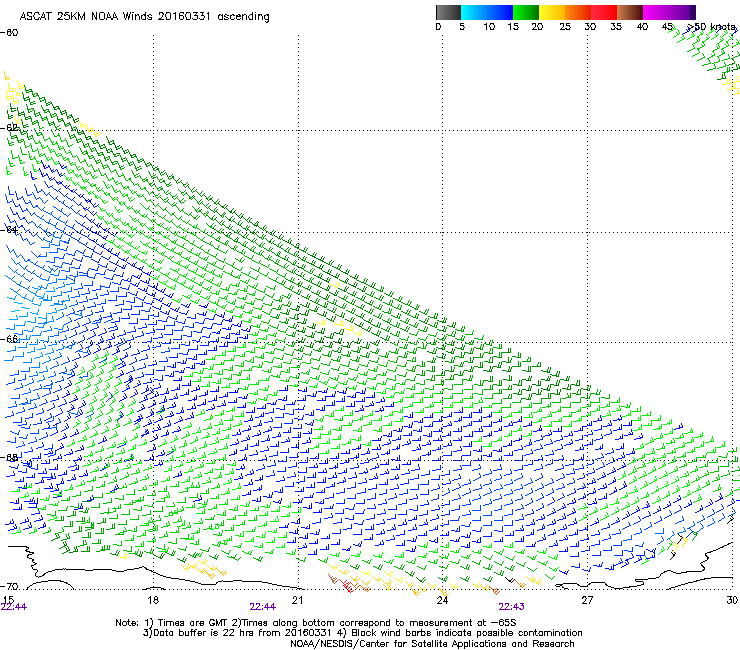Viewport: 740px width, 650px height.
Task: Click the '-70' latitude label
Action: (x=9, y=587)
